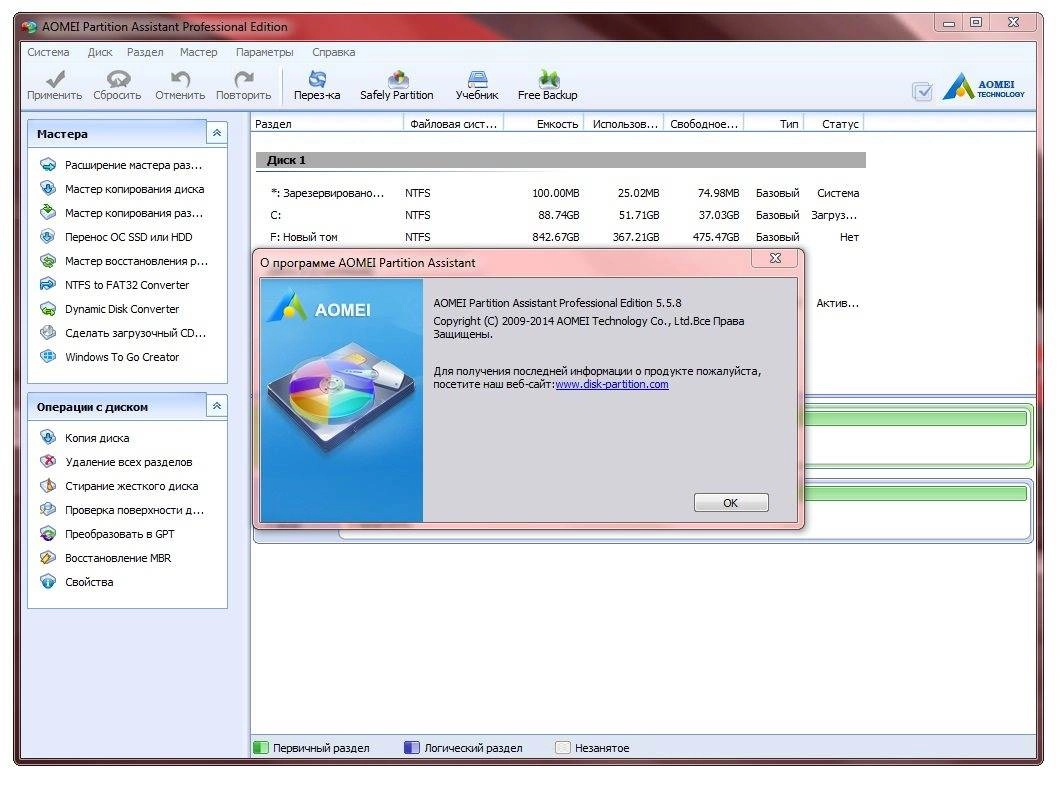Screen dimensions: 1061x785
Task: Open Windows To Go Creator
Action: click(x=110, y=357)
